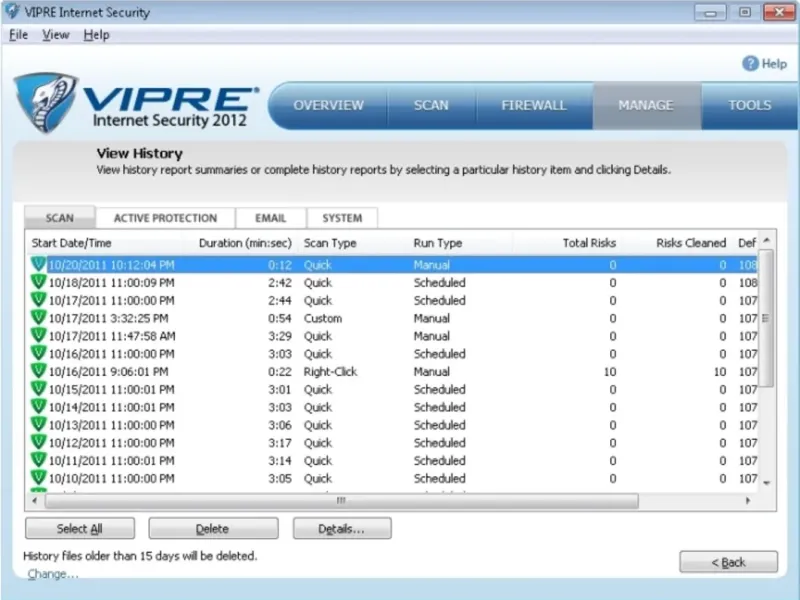
Task: Click shield icon for 10/18/2011 11:00:09 PM scan
Action: coord(39,283)
